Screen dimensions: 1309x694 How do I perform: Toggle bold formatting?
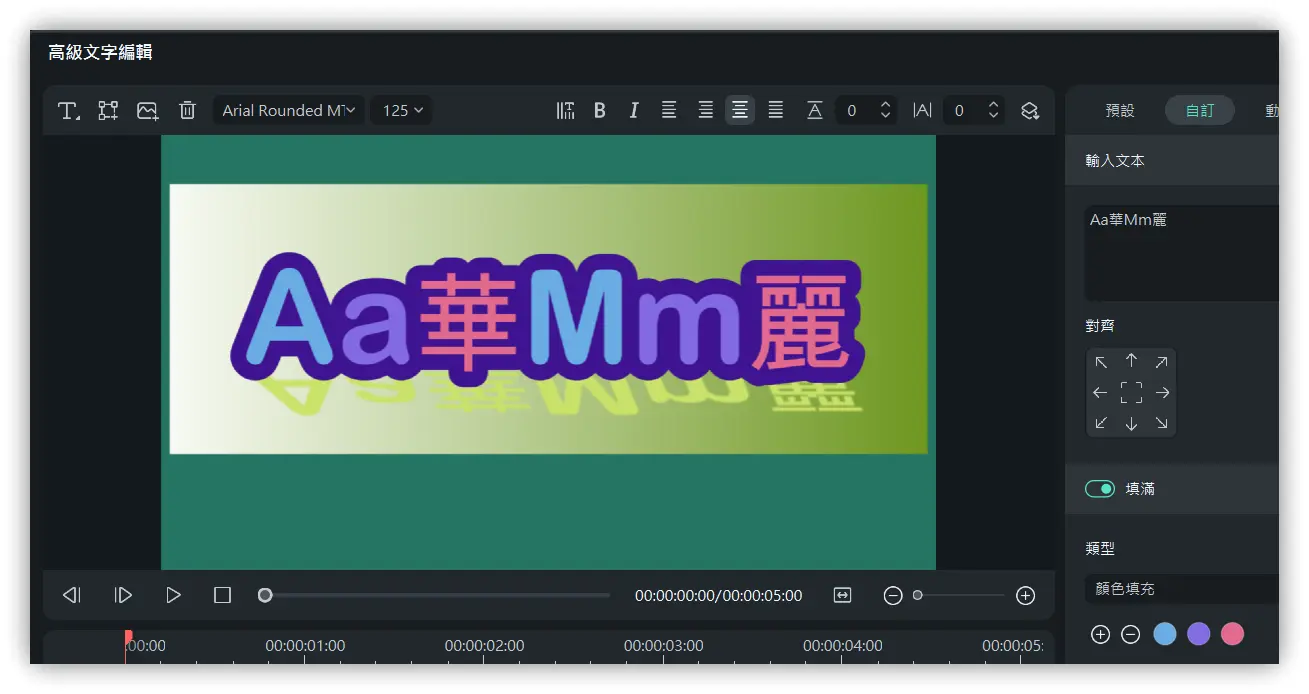click(x=599, y=110)
